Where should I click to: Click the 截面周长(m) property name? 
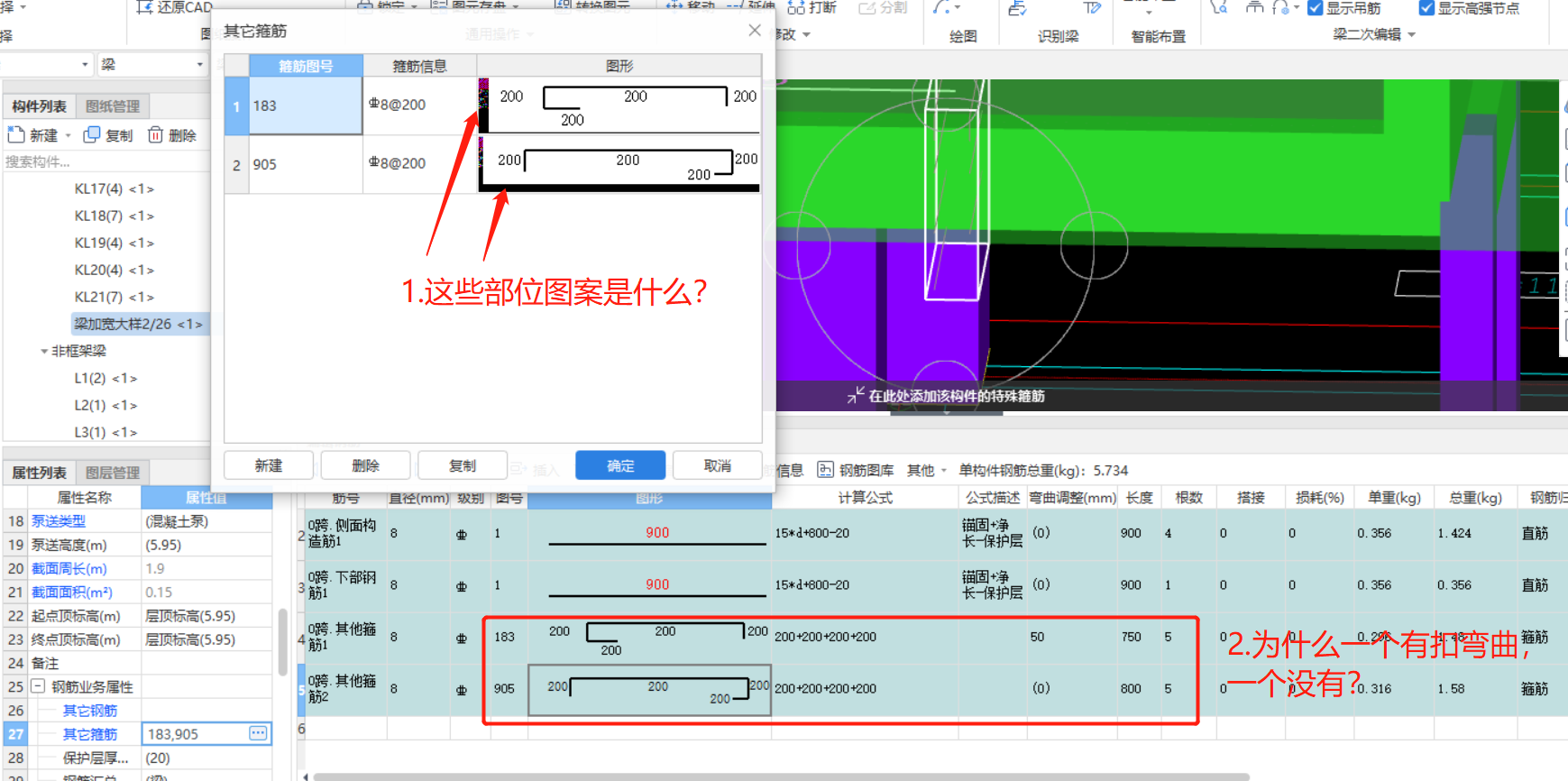click(69, 568)
